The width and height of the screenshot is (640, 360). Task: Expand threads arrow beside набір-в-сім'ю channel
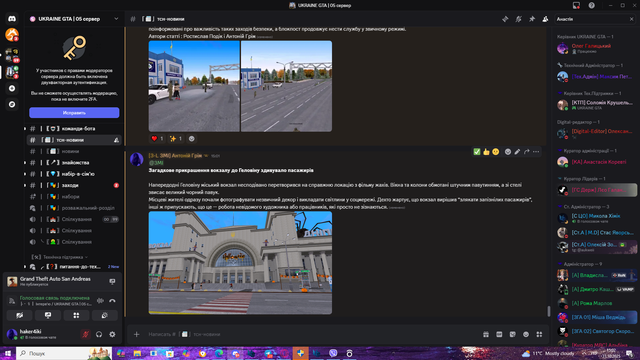pos(25,174)
